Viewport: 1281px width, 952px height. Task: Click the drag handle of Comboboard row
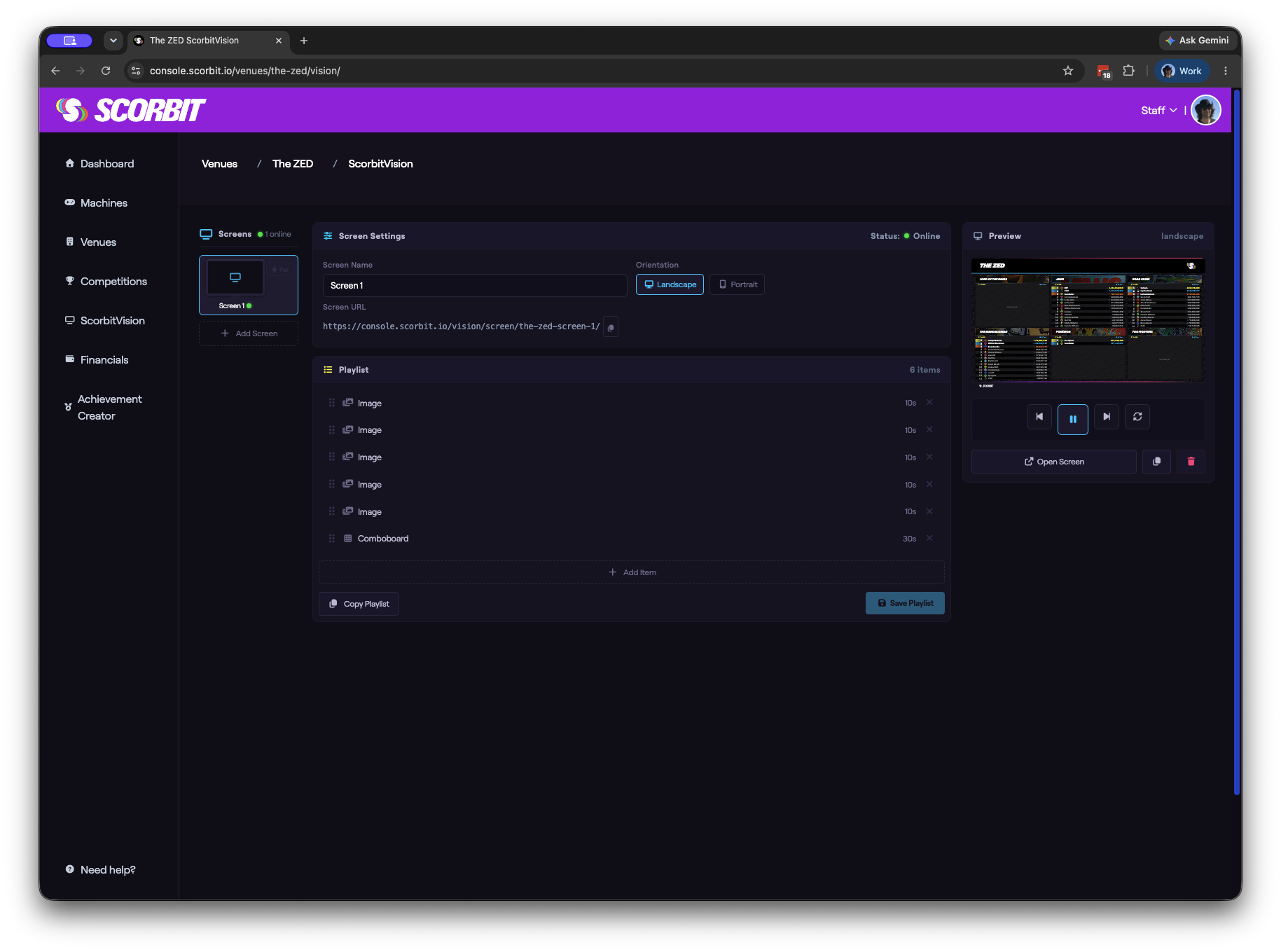point(331,539)
